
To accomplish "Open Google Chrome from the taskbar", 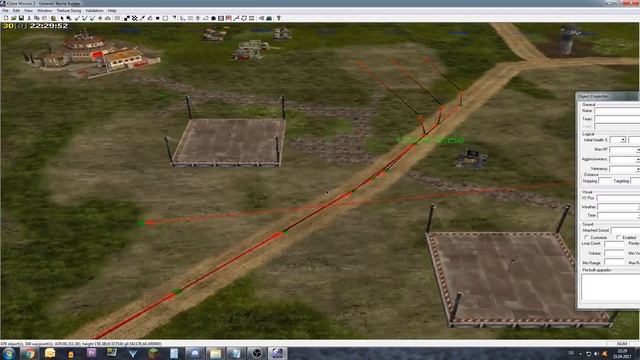I will (29, 353).
